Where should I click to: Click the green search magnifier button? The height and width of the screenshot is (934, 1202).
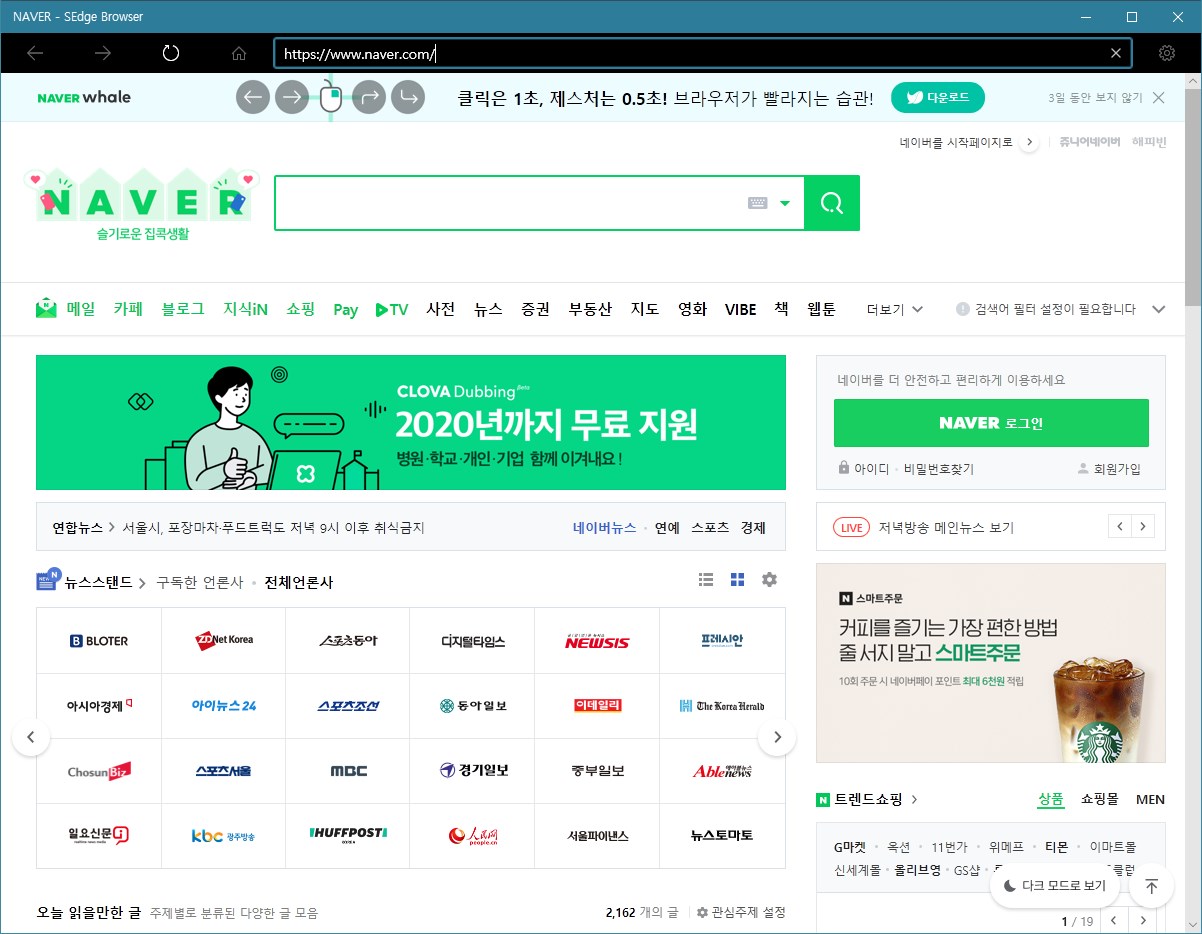(x=832, y=203)
